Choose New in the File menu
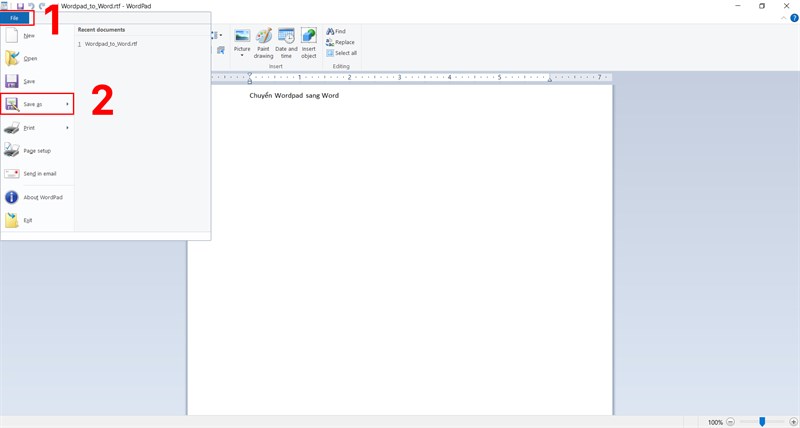The width and height of the screenshot is (800, 428). (x=37, y=36)
